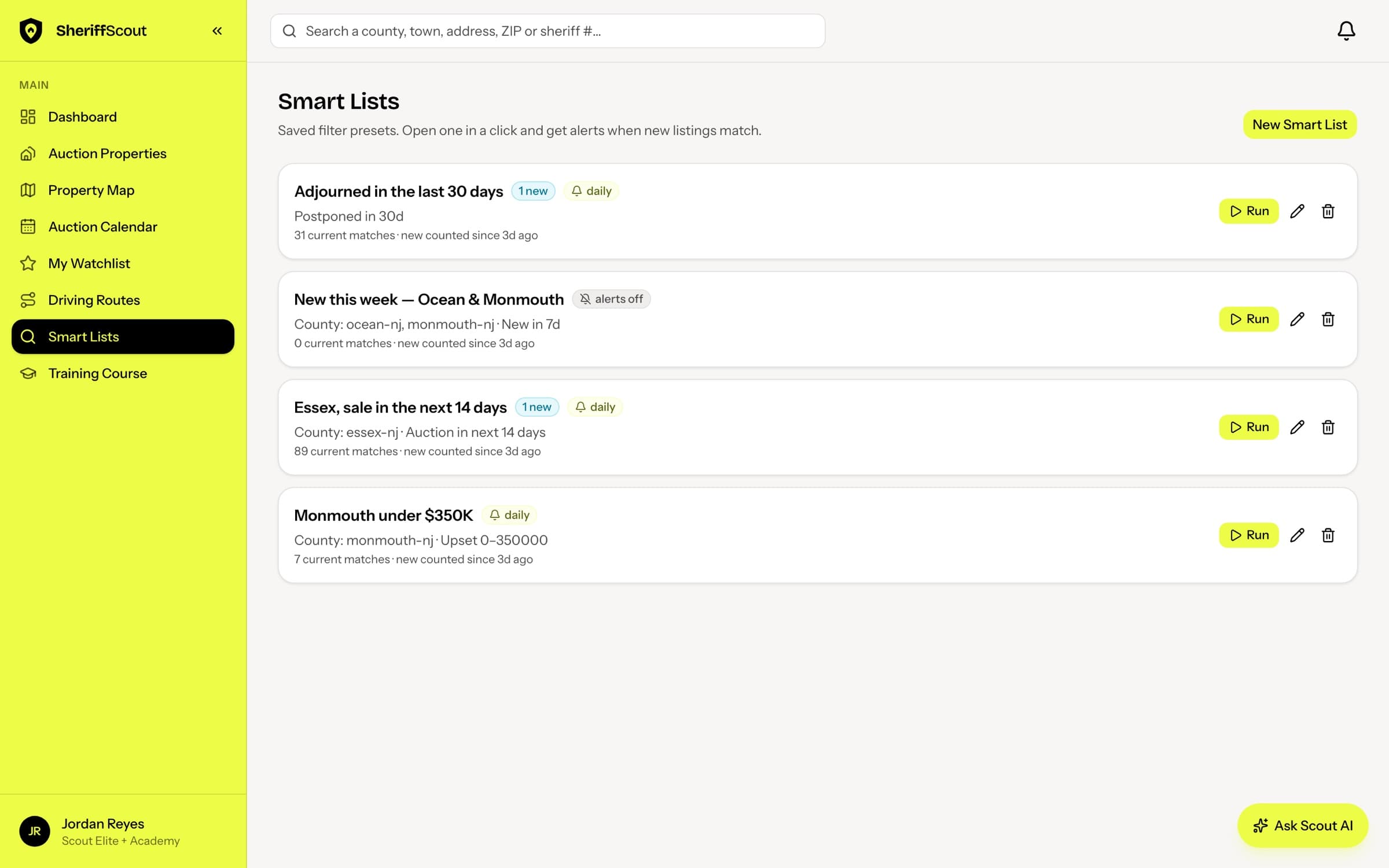The image size is (1389, 868).
Task: Open the Adjourned in the last 30 days title
Action: (x=398, y=191)
